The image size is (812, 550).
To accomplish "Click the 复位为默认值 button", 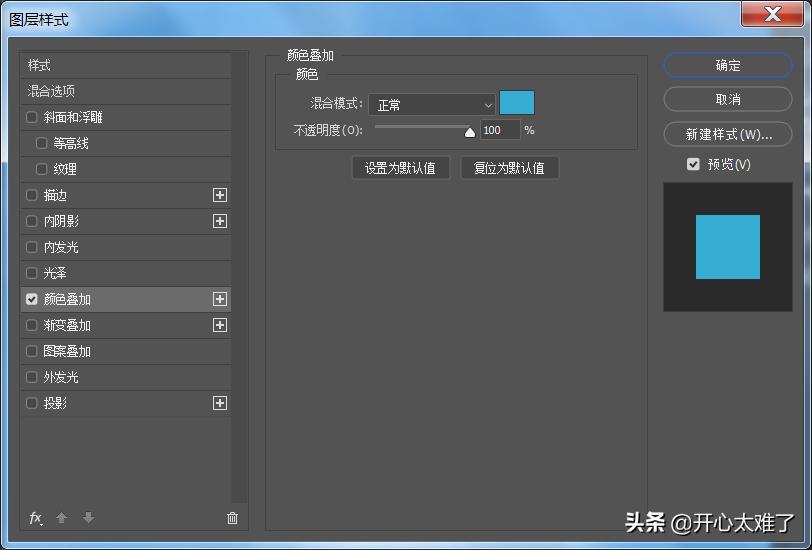I will click(510, 168).
